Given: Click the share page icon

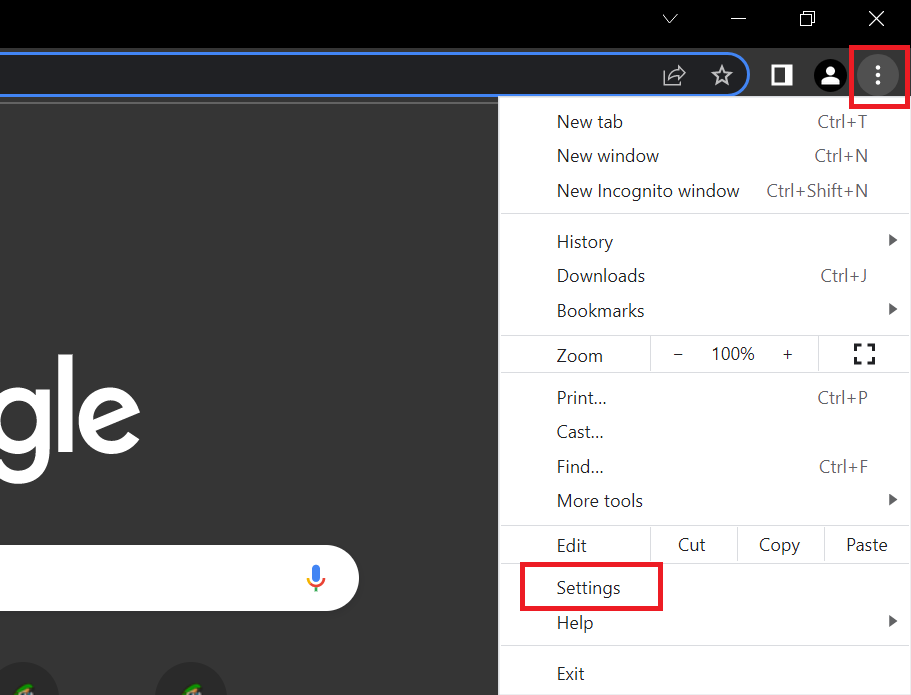Looking at the screenshot, I should click(674, 75).
